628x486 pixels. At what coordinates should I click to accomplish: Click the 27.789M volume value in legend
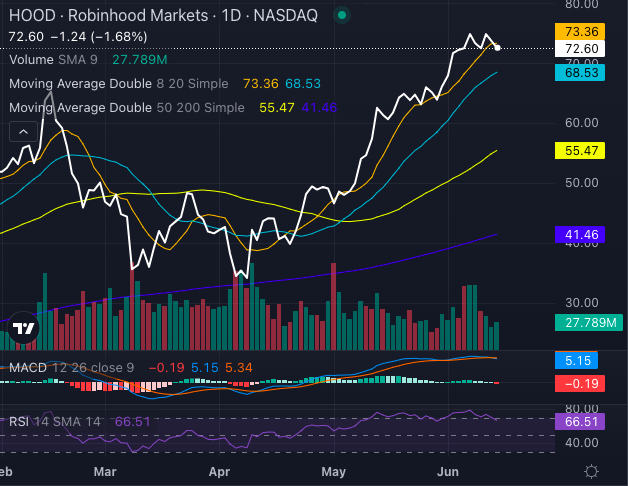(140, 60)
